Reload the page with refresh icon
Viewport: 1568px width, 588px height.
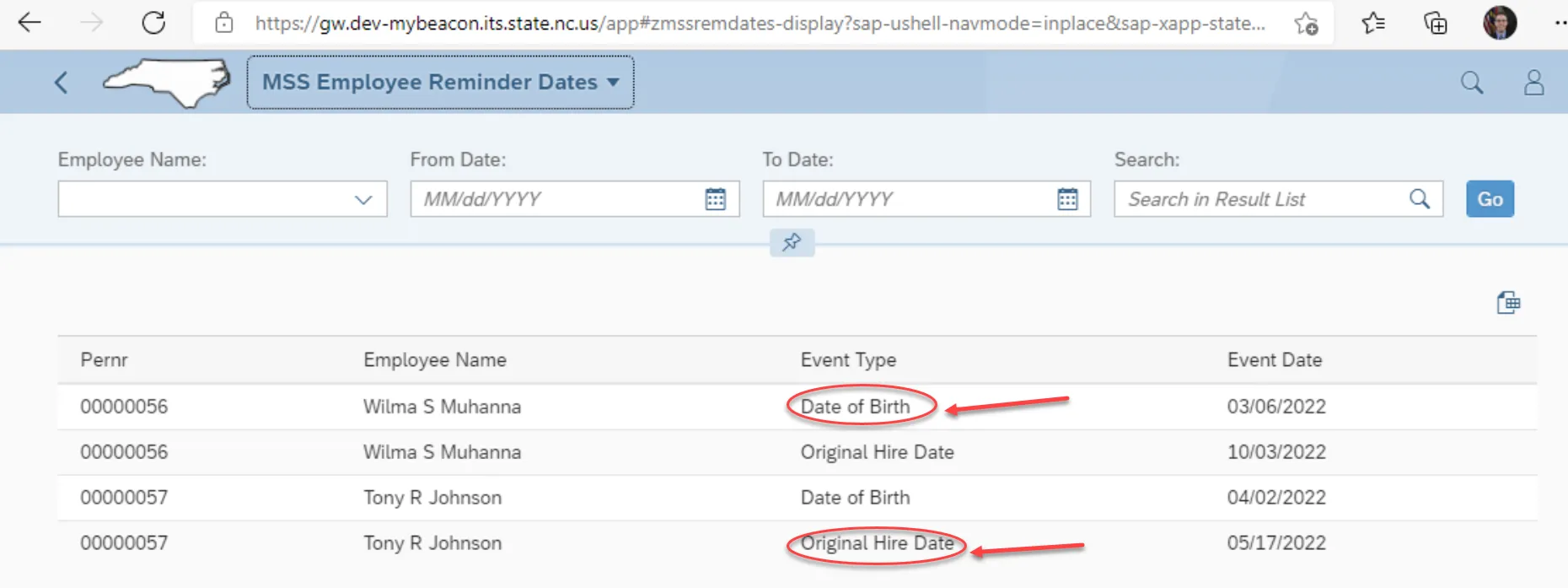tap(153, 23)
